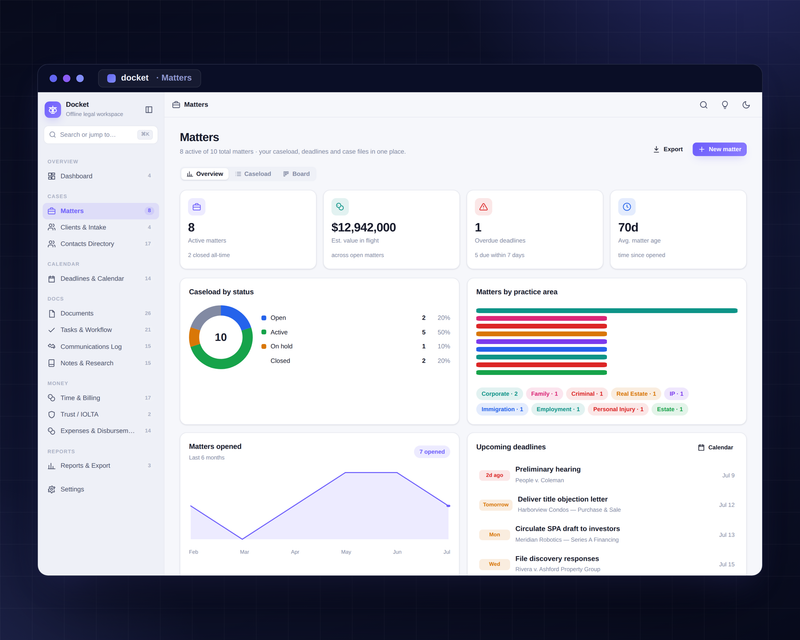Select the Overview tab
Screen dimensions: 800x640
click(205, 174)
